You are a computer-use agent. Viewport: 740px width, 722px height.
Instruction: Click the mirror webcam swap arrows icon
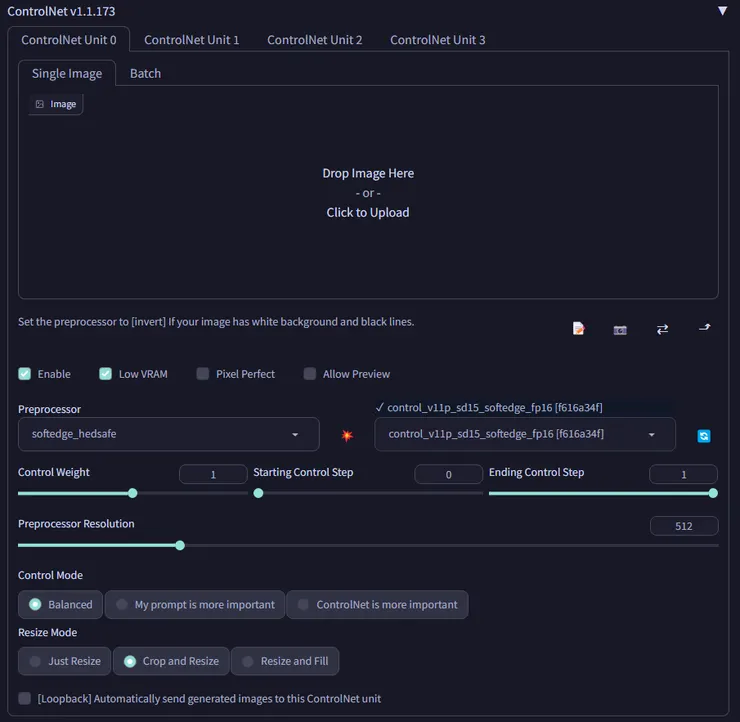(662, 329)
